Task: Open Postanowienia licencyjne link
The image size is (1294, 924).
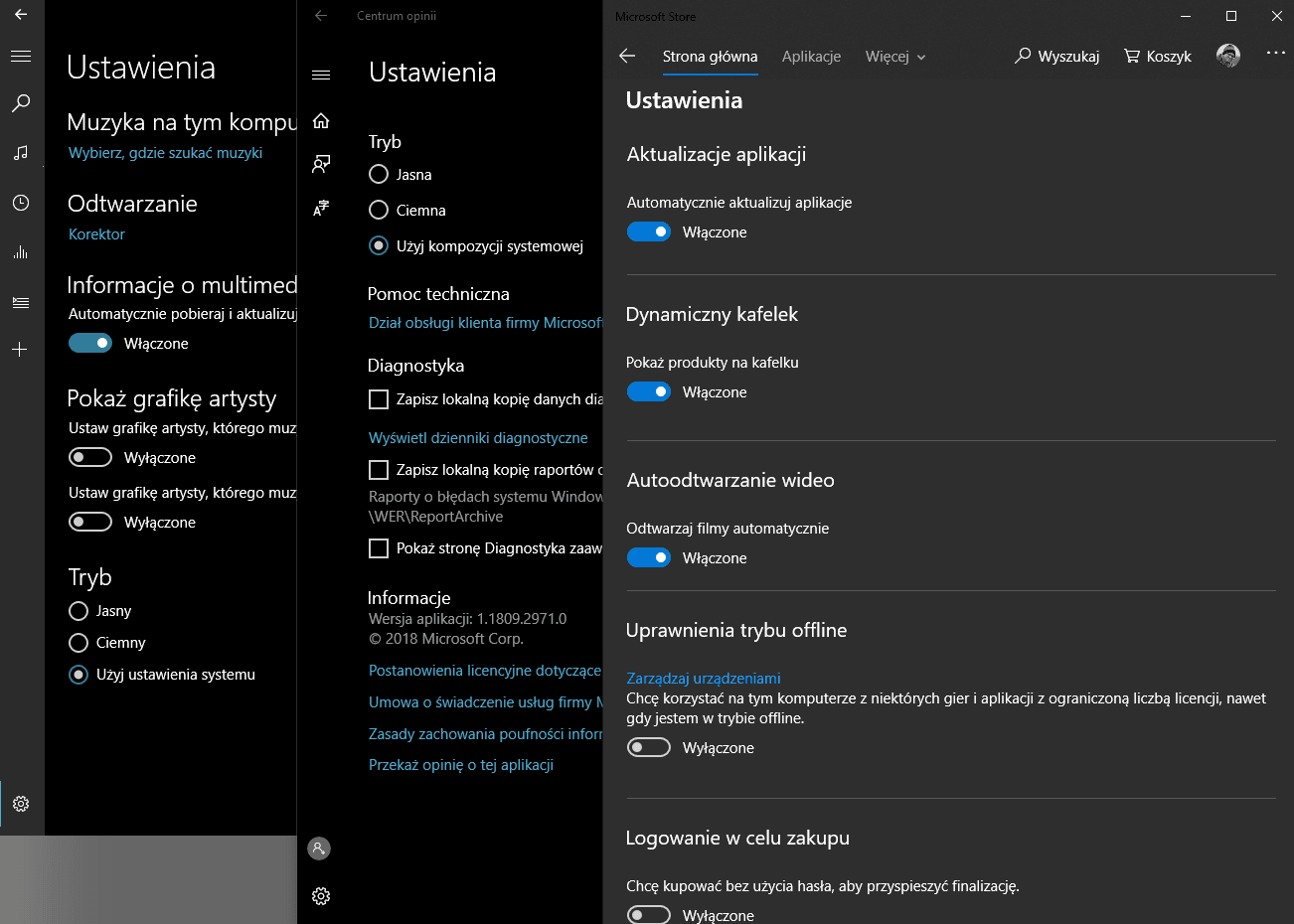Action: coord(485,671)
